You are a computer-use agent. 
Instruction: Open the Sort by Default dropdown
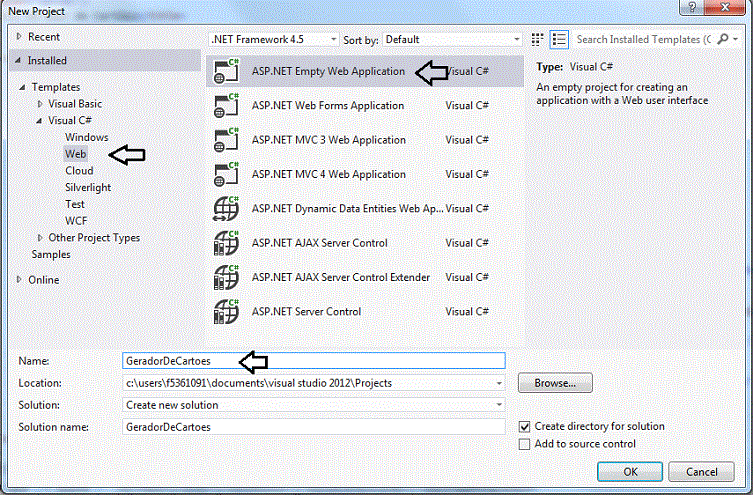tap(452, 39)
